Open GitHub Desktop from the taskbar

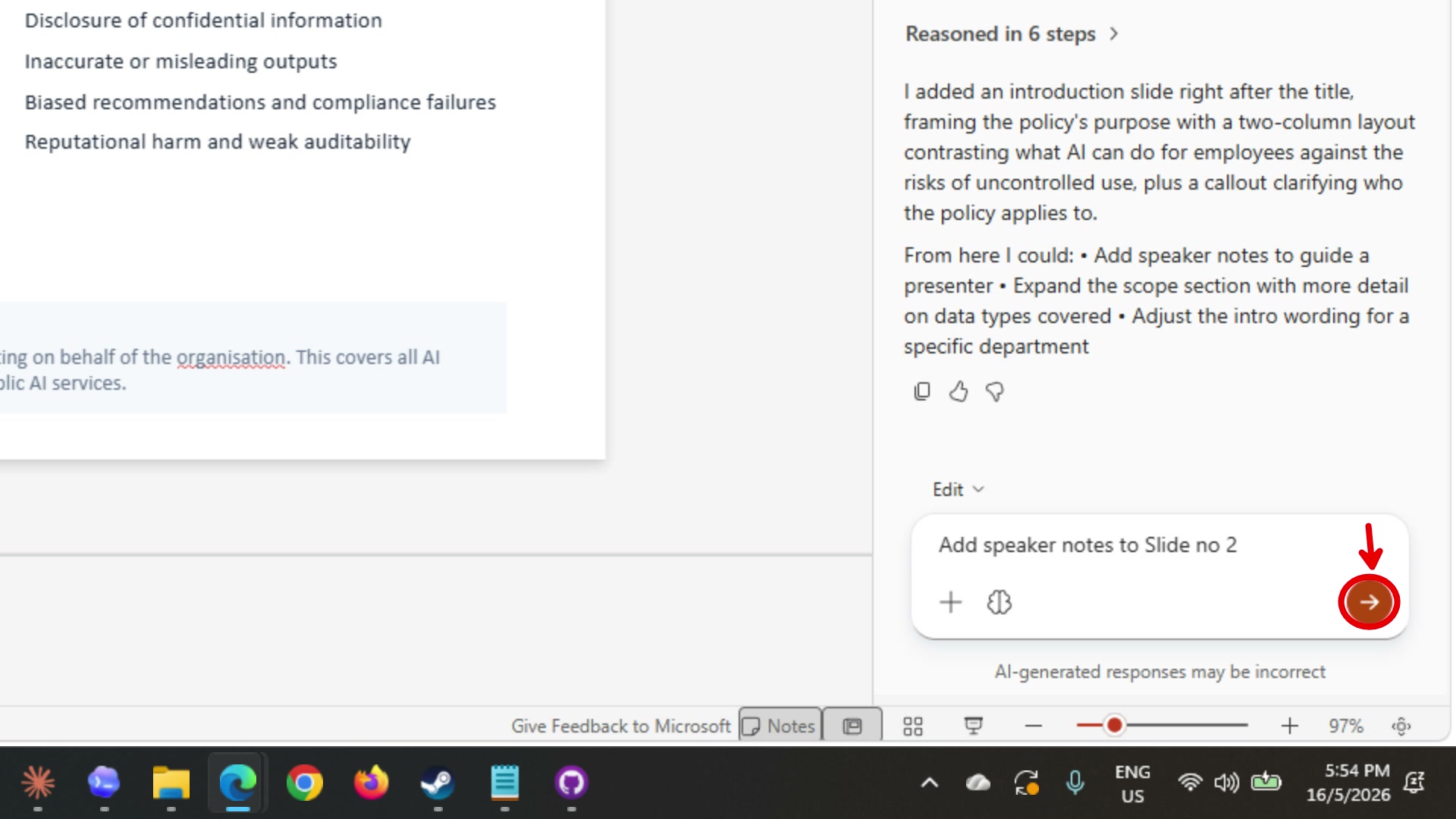[571, 783]
